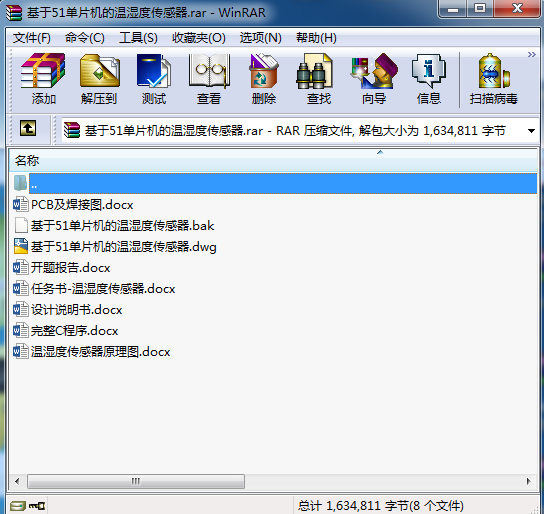Click the DWG file icon
The image size is (544, 514).
click(x=20, y=246)
